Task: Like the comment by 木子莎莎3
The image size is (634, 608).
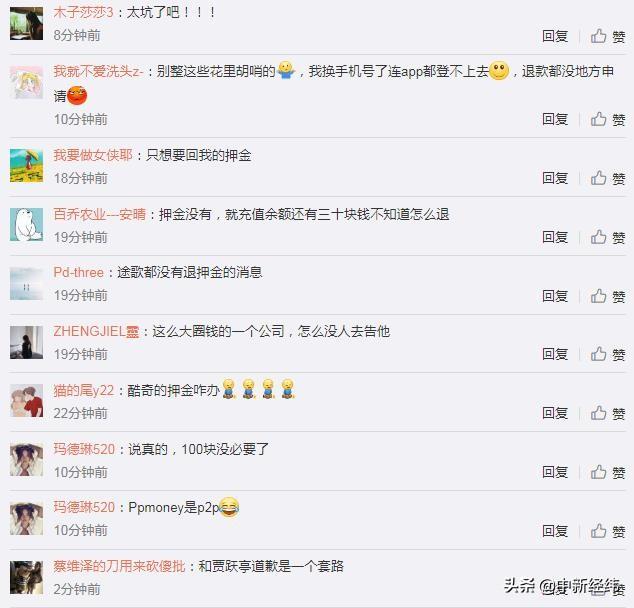Action: click(608, 36)
